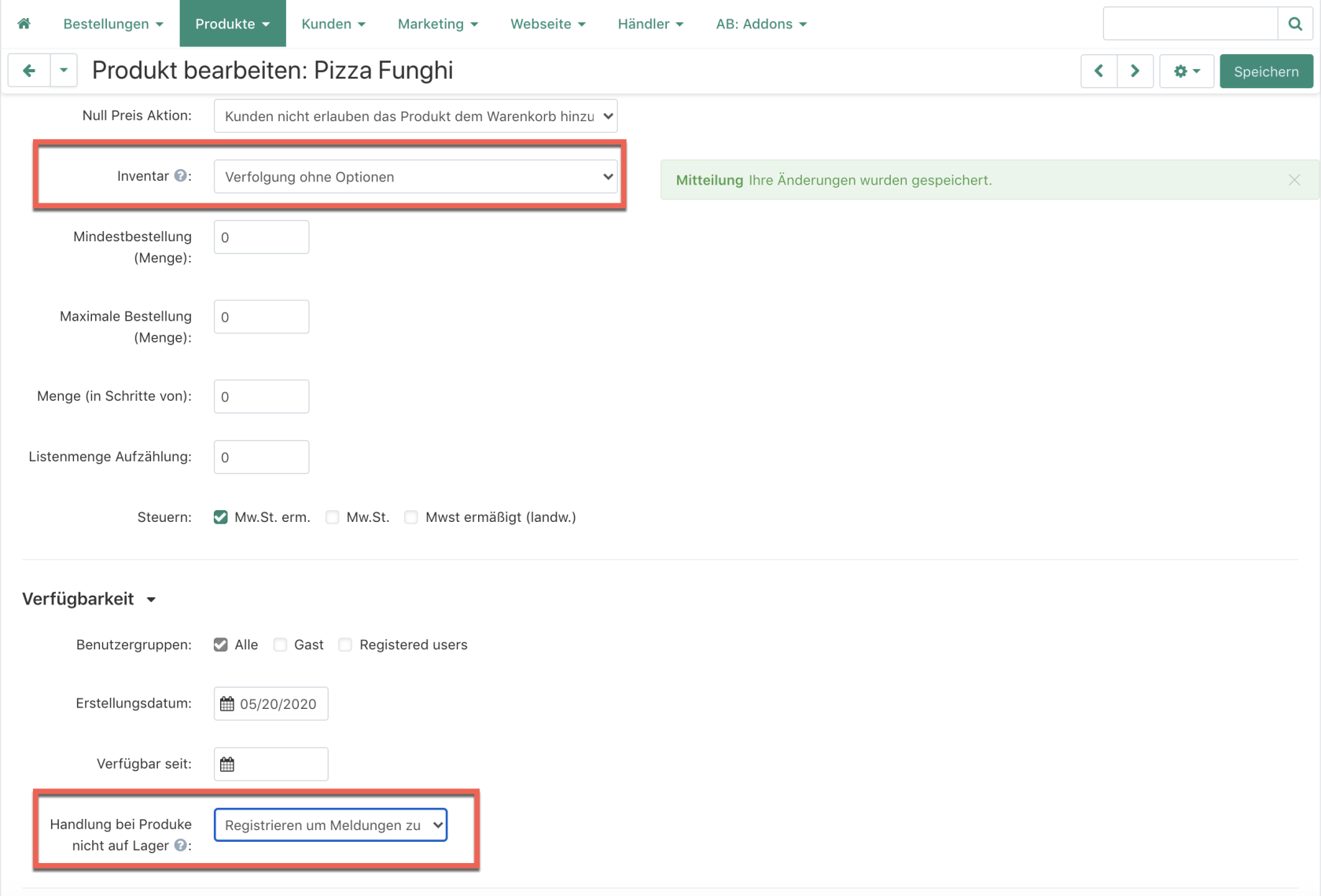Click the search magnifier icon
Screen dimensions: 1321x896
[1295, 24]
